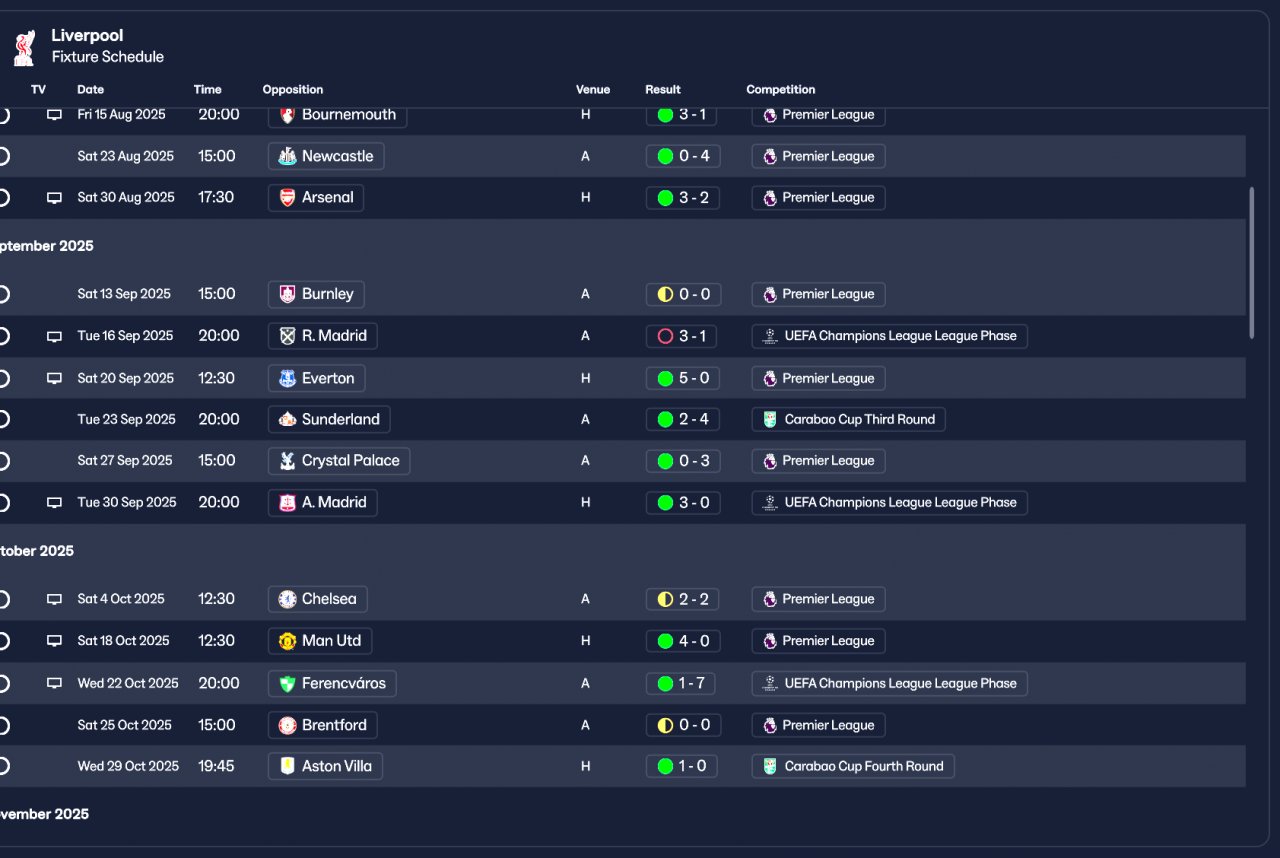The image size is (1280, 858).
Task: Open the Chelsea opposition team
Action: point(318,599)
